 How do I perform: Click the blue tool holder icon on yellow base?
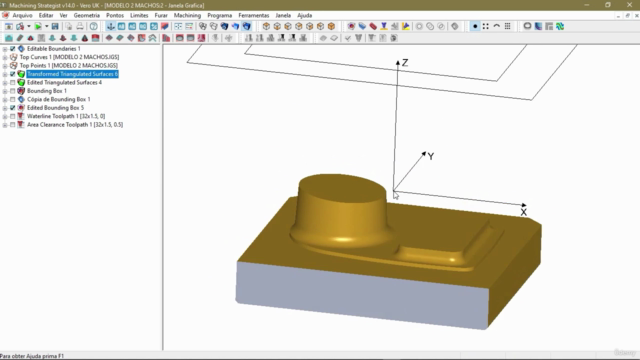[x=384, y=27]
